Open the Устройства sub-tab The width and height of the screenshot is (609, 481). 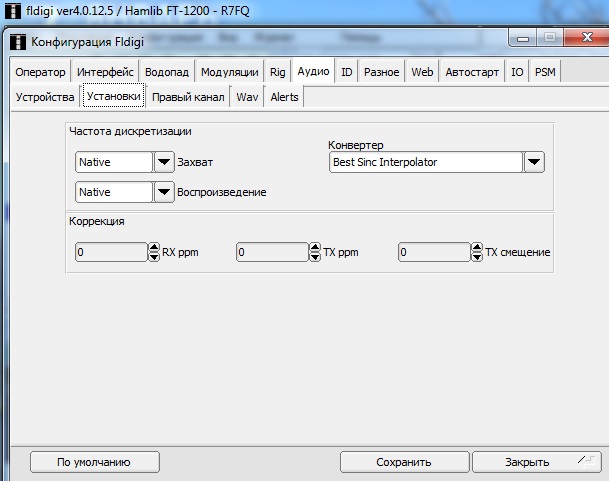click(x=45, y=97)
